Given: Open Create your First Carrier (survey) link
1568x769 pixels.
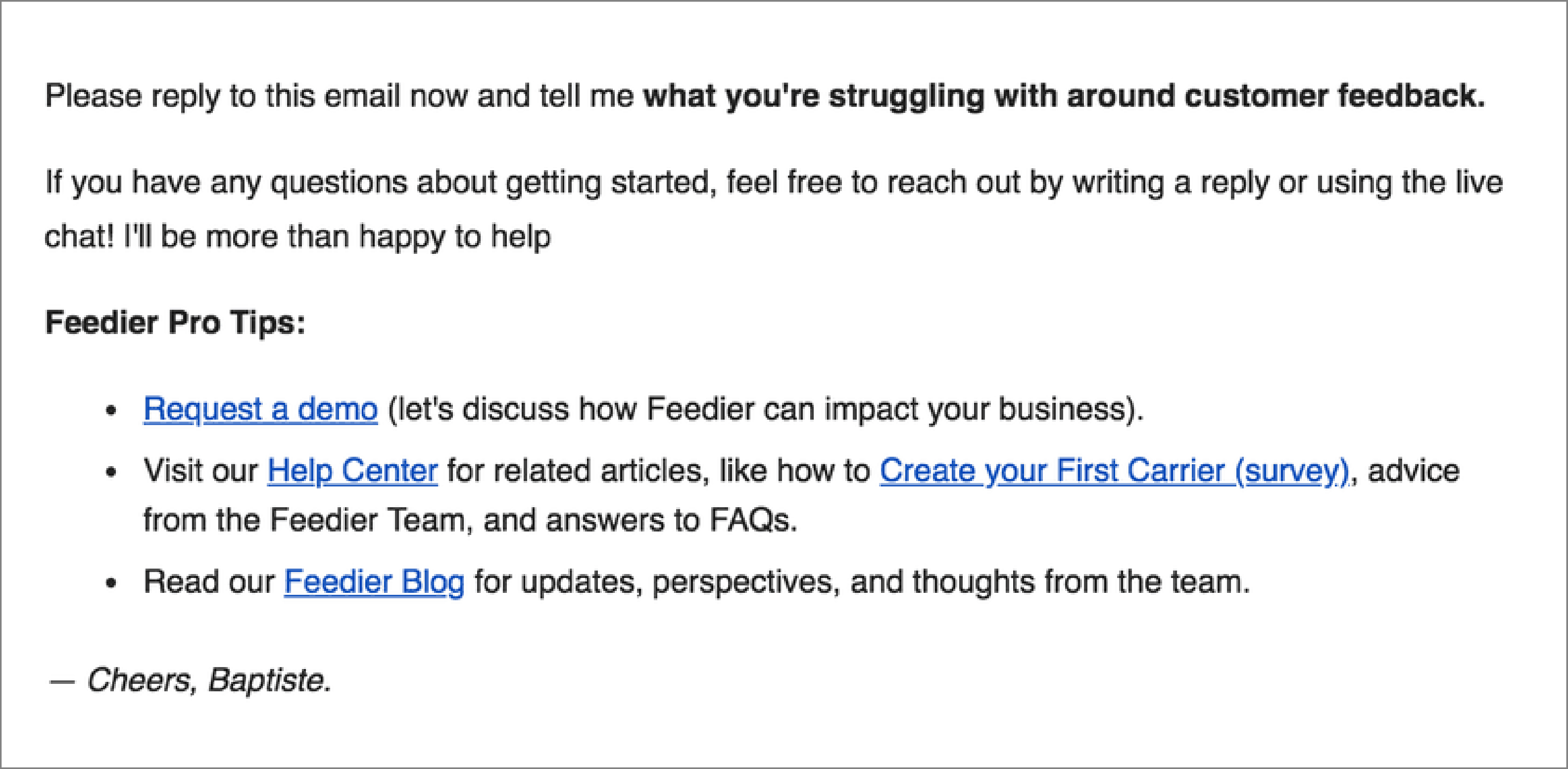Looking at the screenshot, I should (x=1114, y=471).
